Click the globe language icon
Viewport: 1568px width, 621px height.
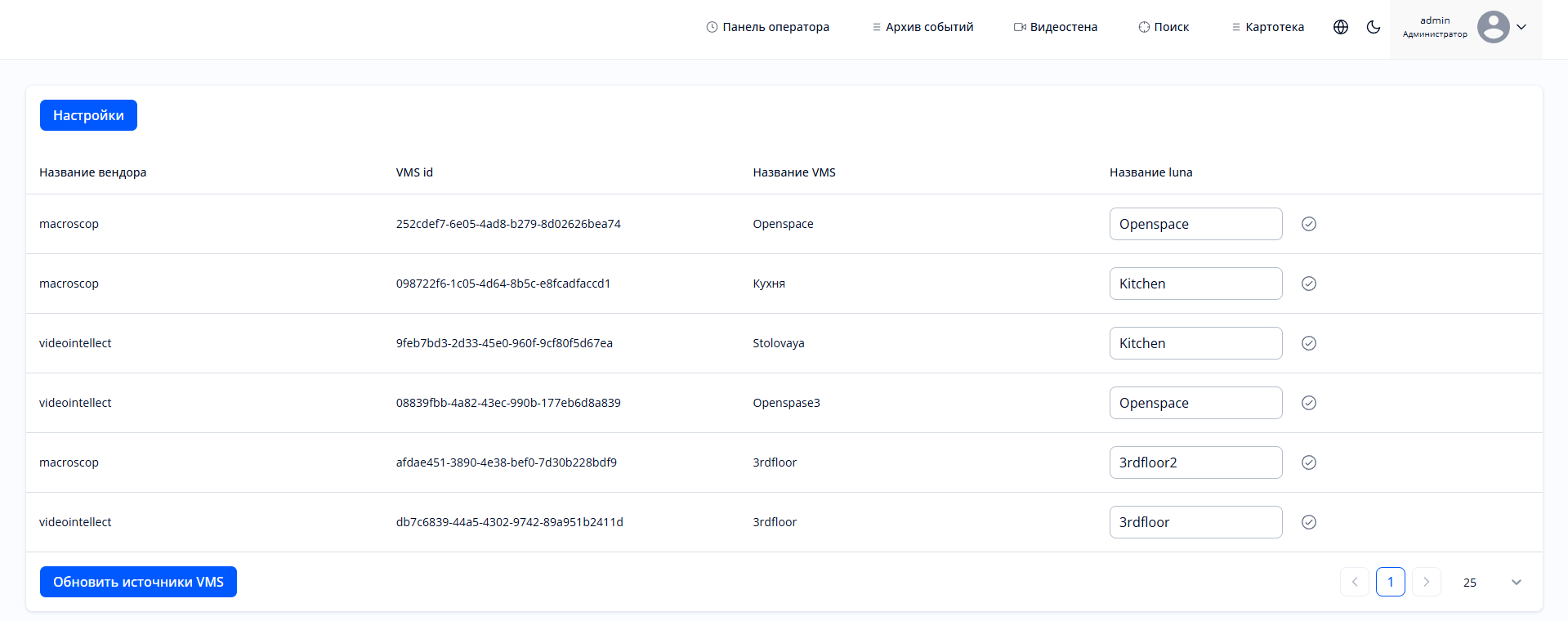pyautogui.click(x=1341, y=27)
